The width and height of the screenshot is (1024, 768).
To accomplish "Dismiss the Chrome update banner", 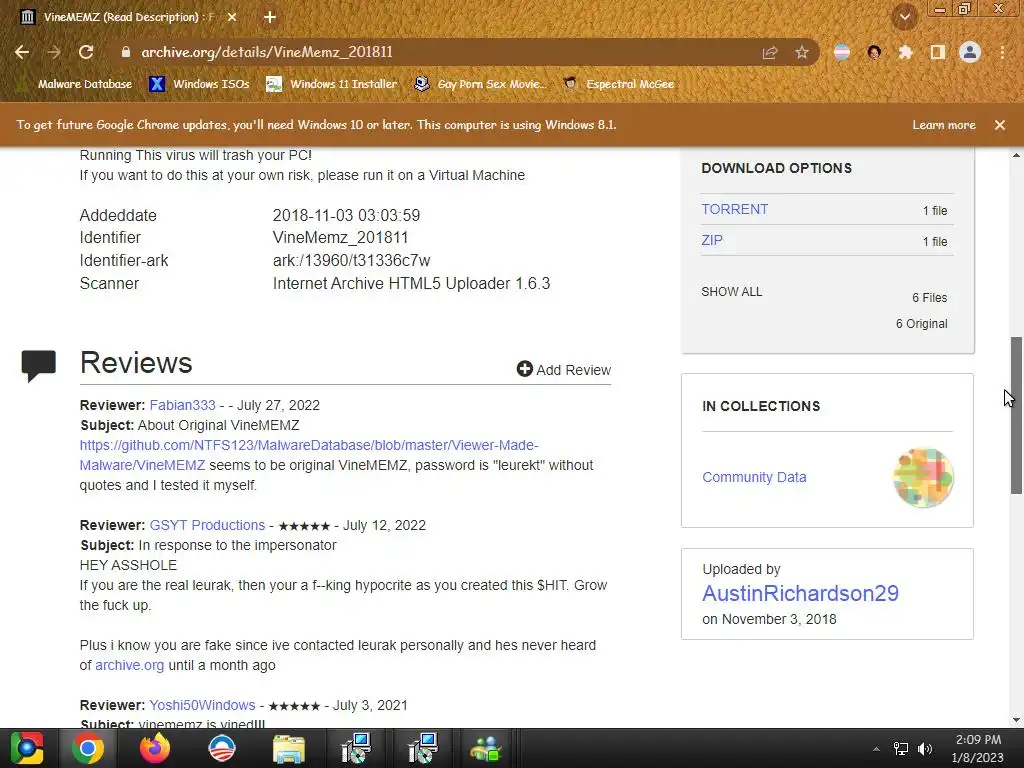I will coord(1000,125).
